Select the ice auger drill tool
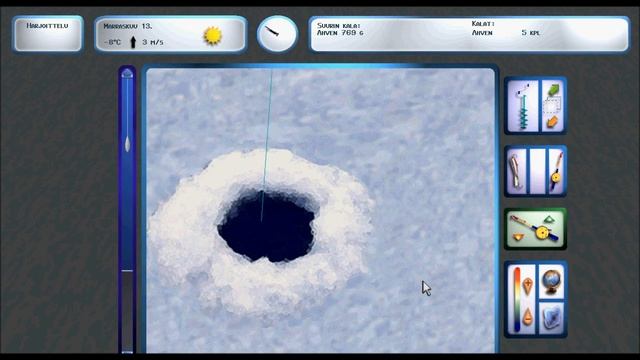The height and width of the screenshot is (360, 640). 523,106
